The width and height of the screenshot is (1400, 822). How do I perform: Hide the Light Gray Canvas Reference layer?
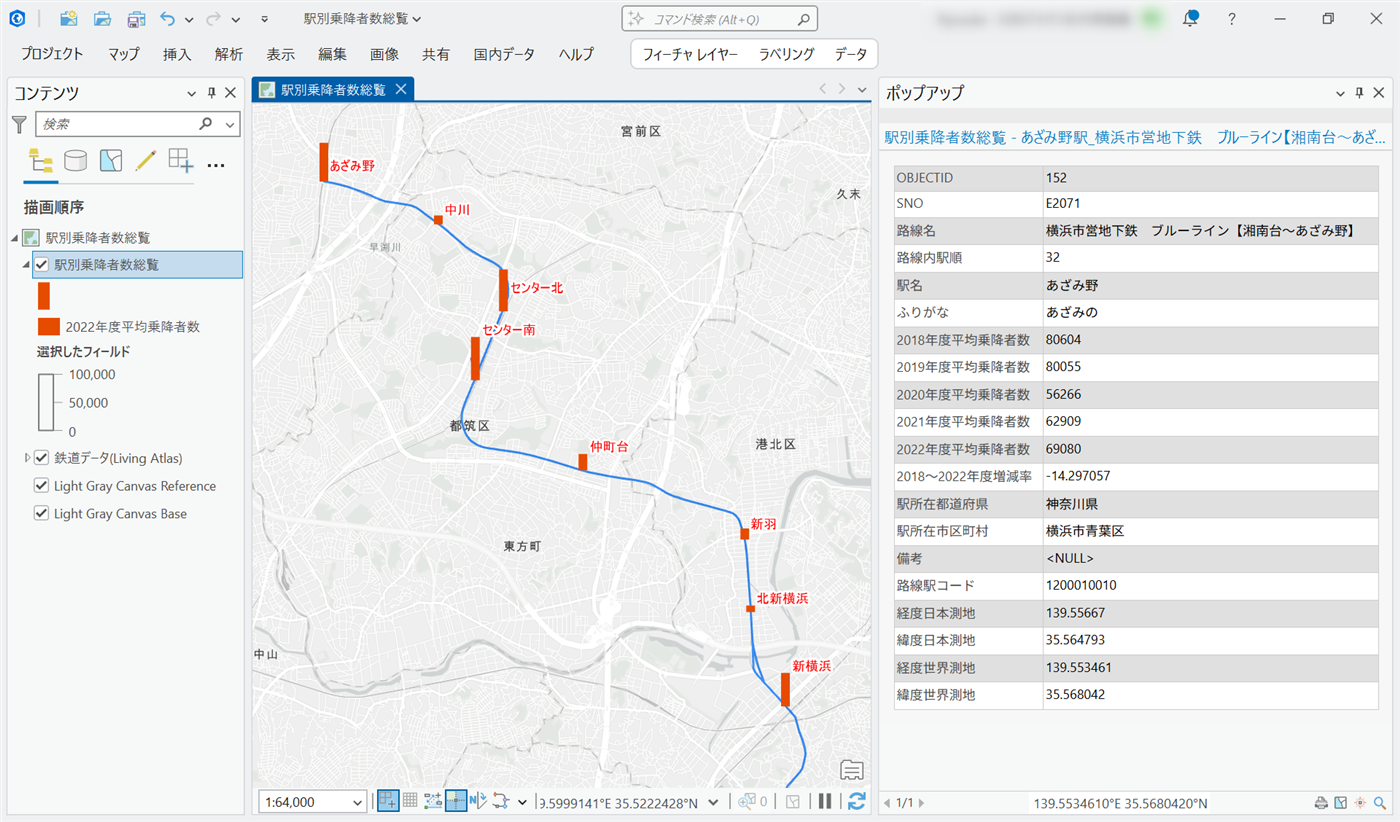tap(42, 486)
